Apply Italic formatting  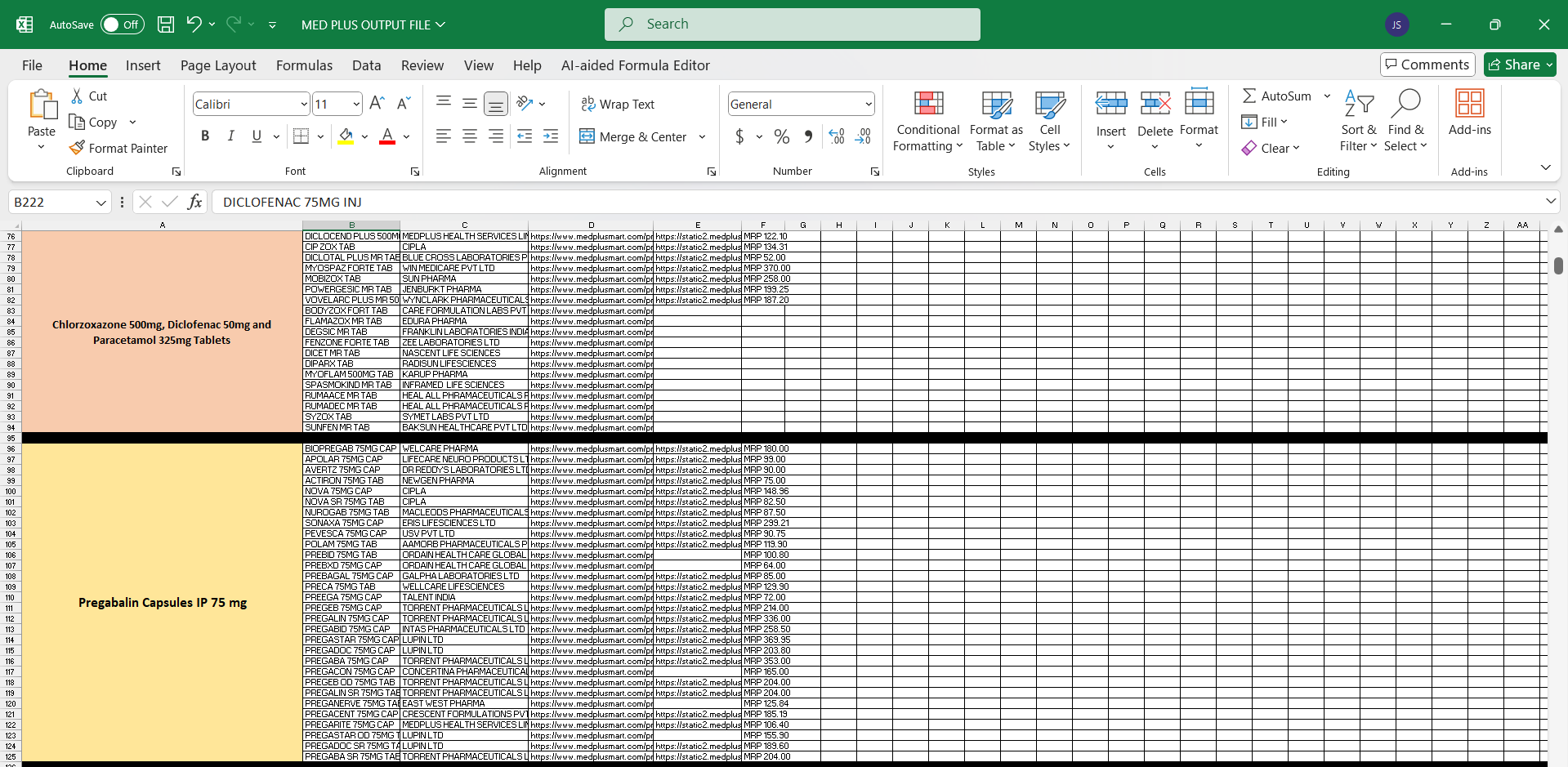[x=231, y=136]
